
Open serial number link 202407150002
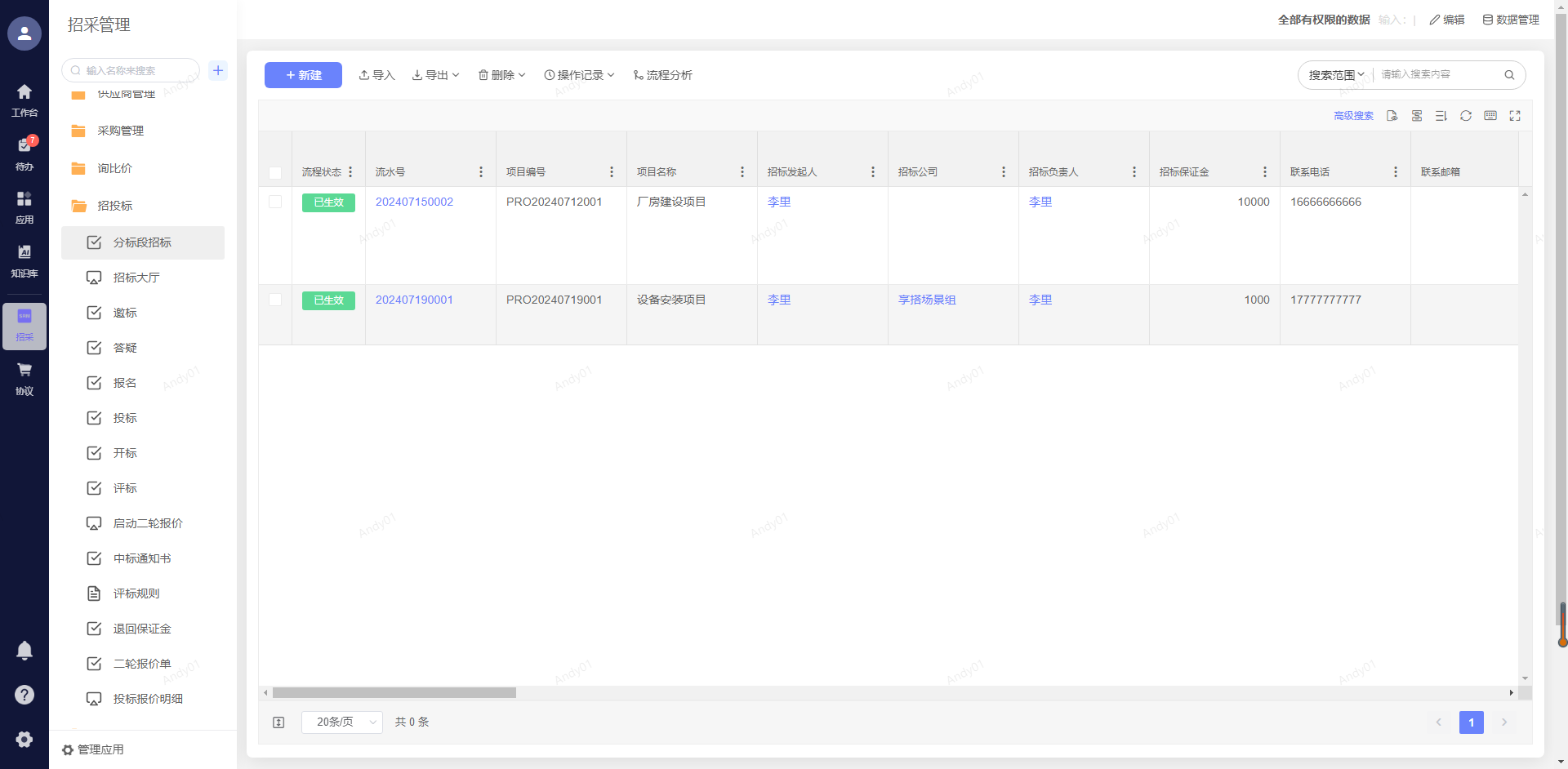point(414,202)
